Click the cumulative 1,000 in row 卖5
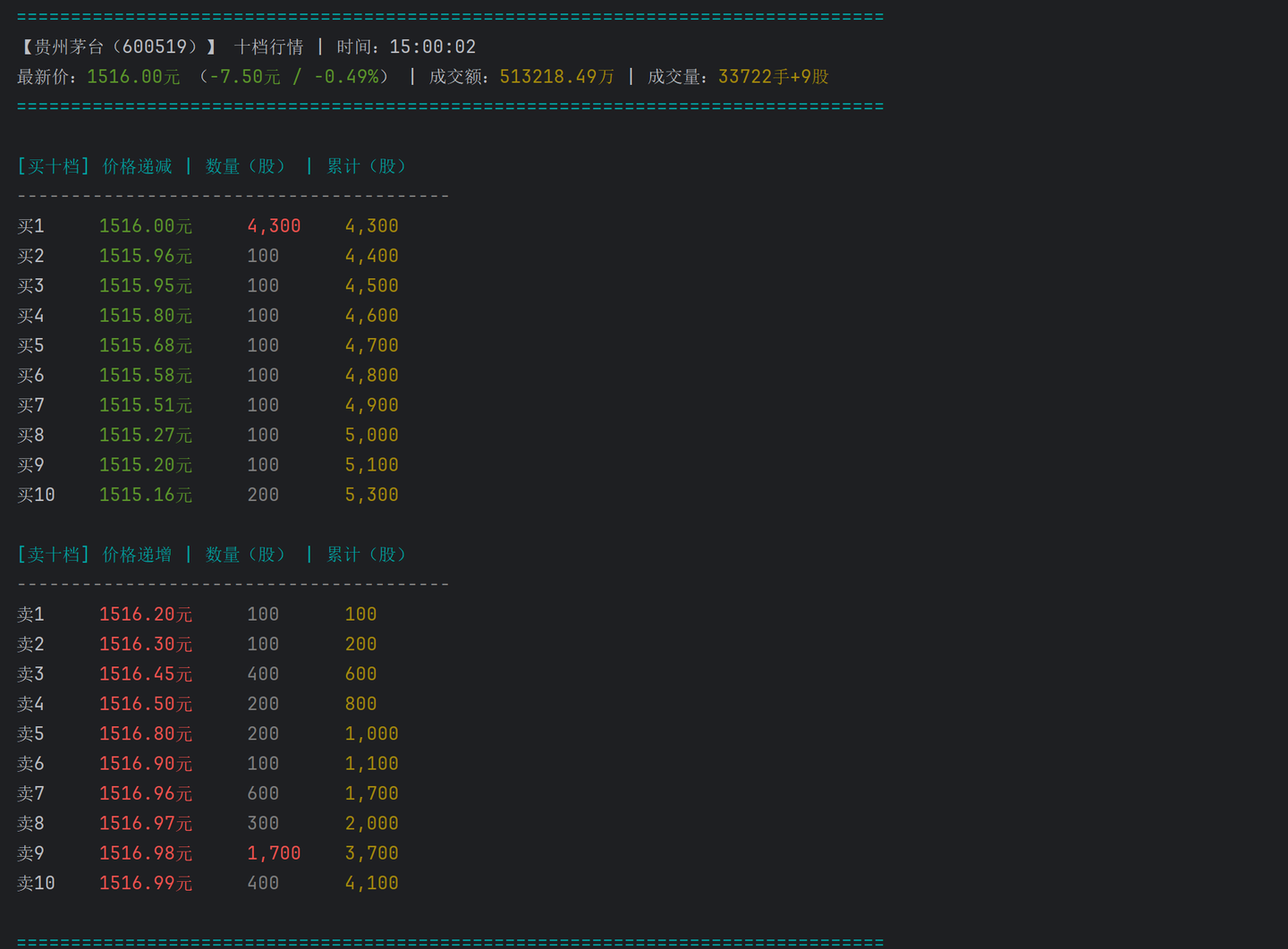The image size is (1288, 949). pyautogui.click(x=372, y=733)
